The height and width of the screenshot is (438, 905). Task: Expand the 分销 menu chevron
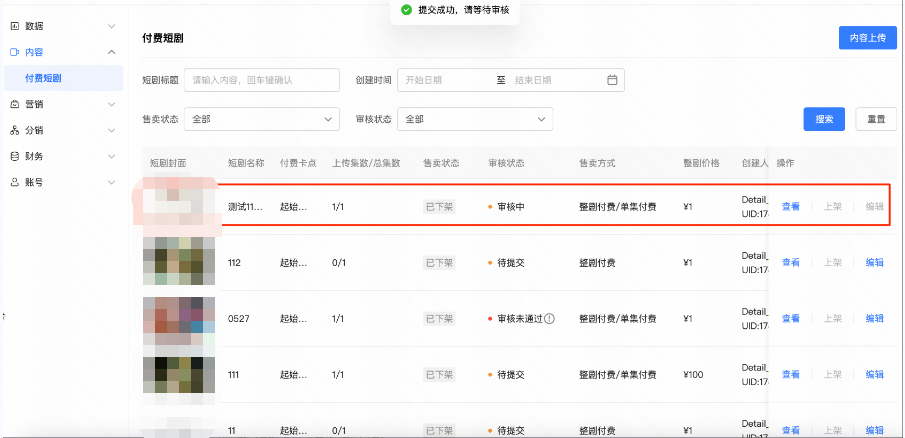(112, 130)
